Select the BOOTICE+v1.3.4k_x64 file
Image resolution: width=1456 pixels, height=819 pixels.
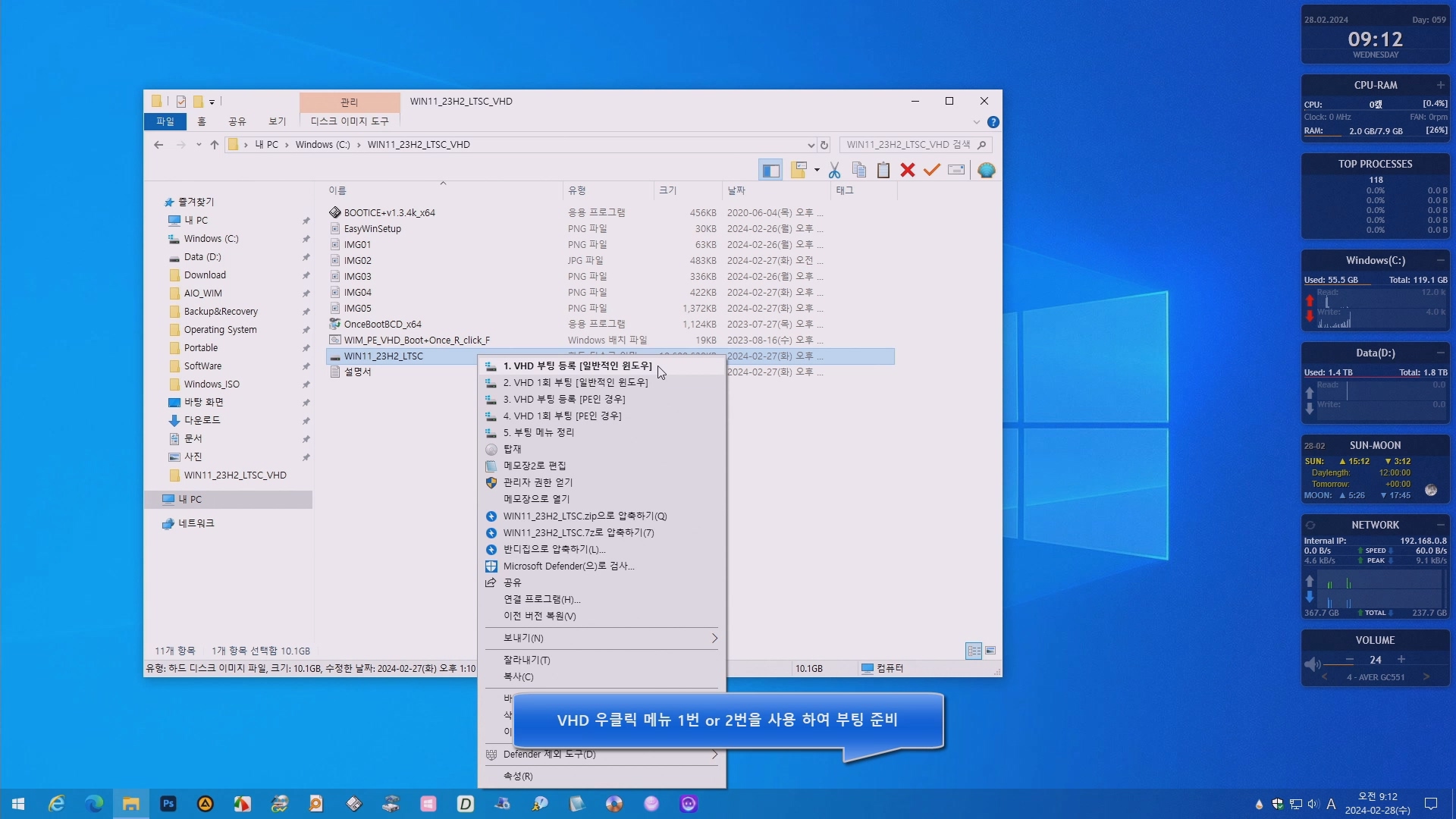pyautogui.click(x=389, y=213)
